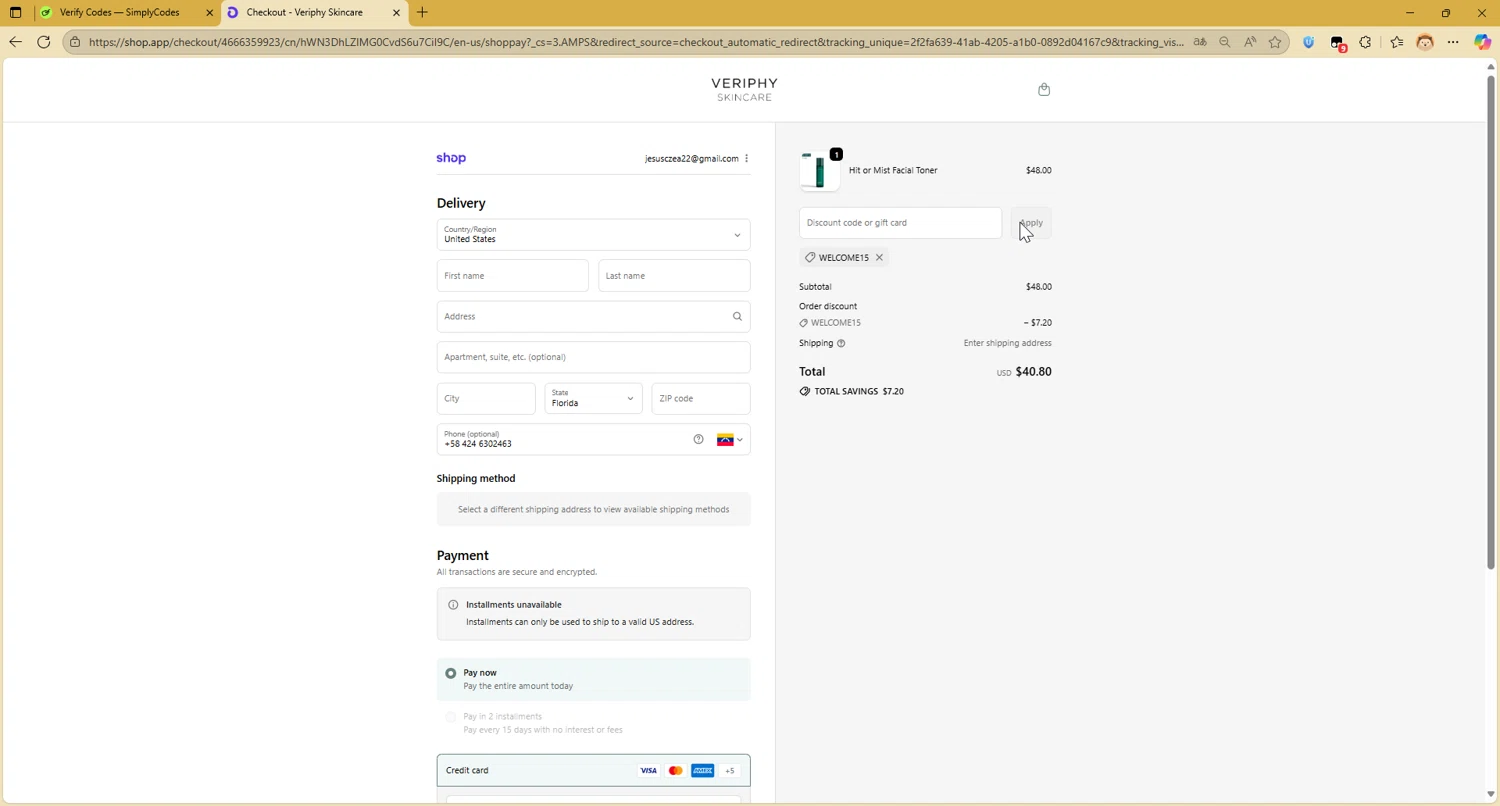Open the Favorites list icon
The width and height of the screenshot is (1500, 806).
coord(1397,42)
